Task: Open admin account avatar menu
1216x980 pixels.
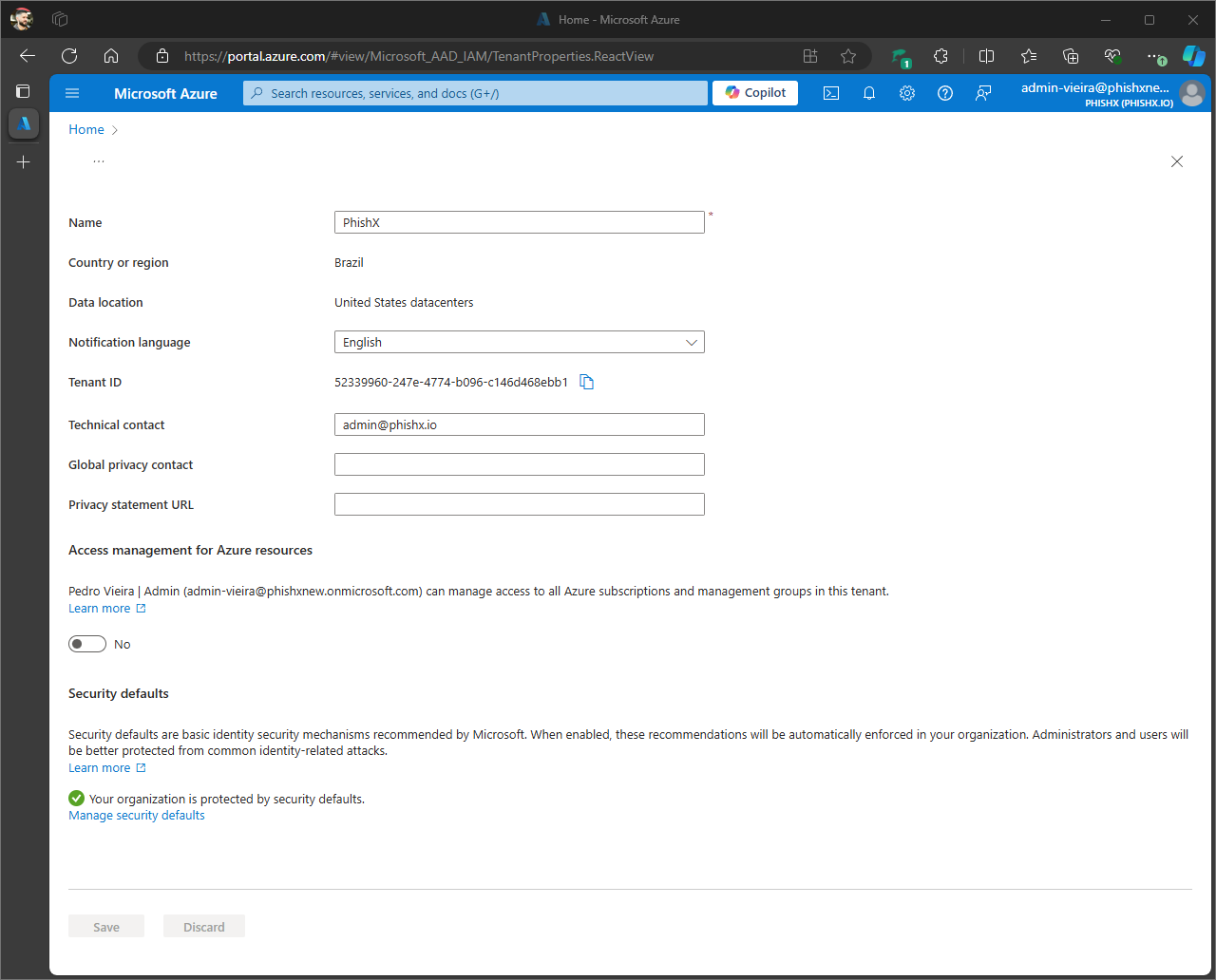Action: tap(1192, 93)
